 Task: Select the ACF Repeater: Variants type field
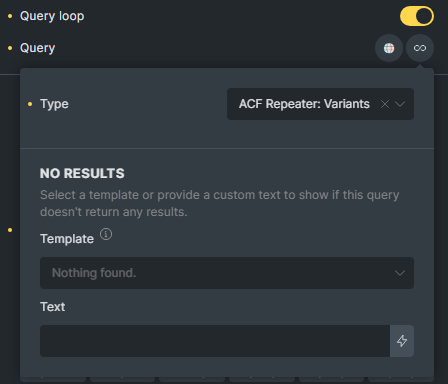tap(320, 104)
